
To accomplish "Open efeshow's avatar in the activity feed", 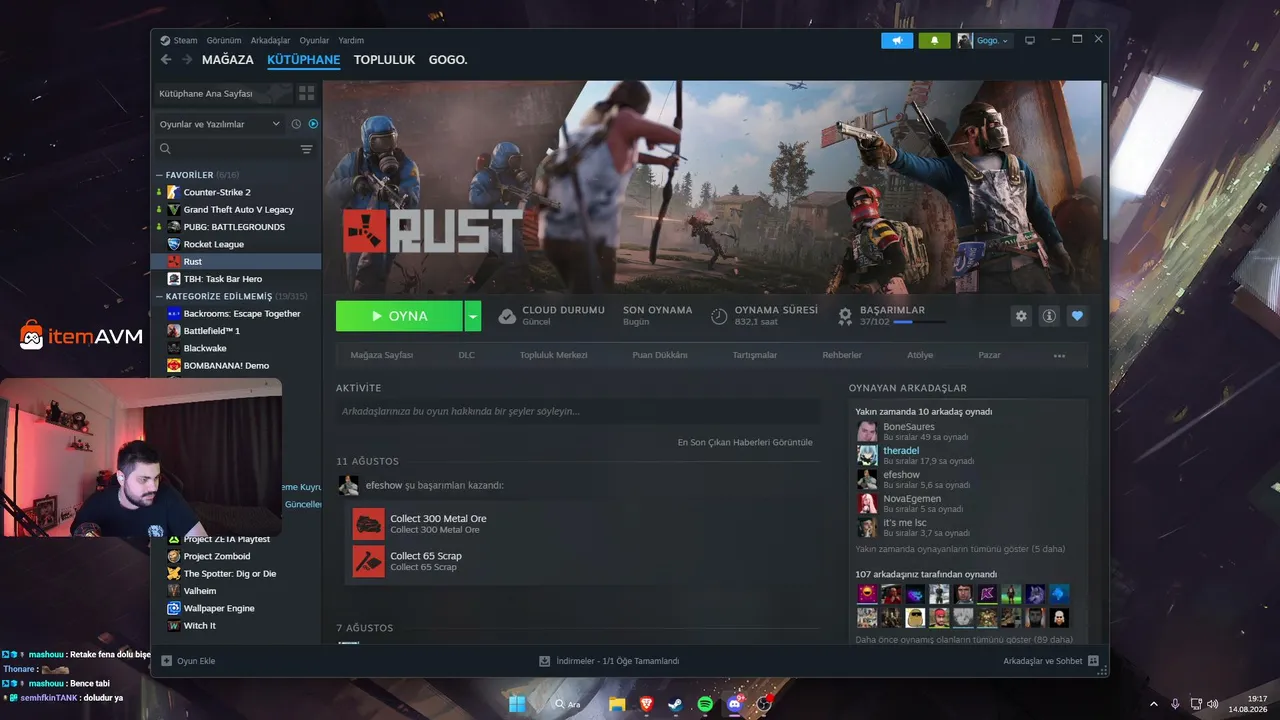I will (x=348, y=485).
